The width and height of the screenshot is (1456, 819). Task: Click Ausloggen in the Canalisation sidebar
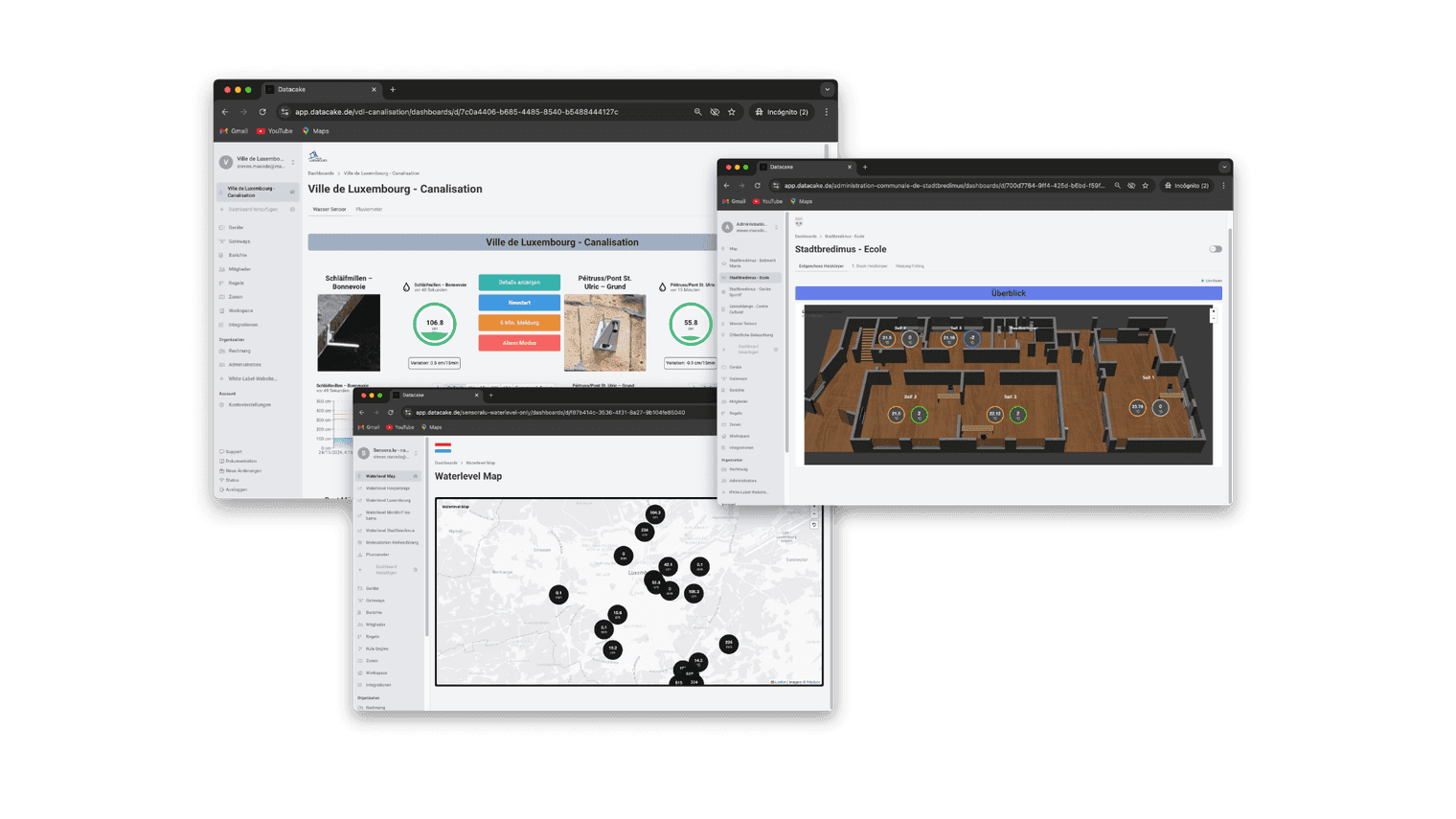click(x=236, y=490)
